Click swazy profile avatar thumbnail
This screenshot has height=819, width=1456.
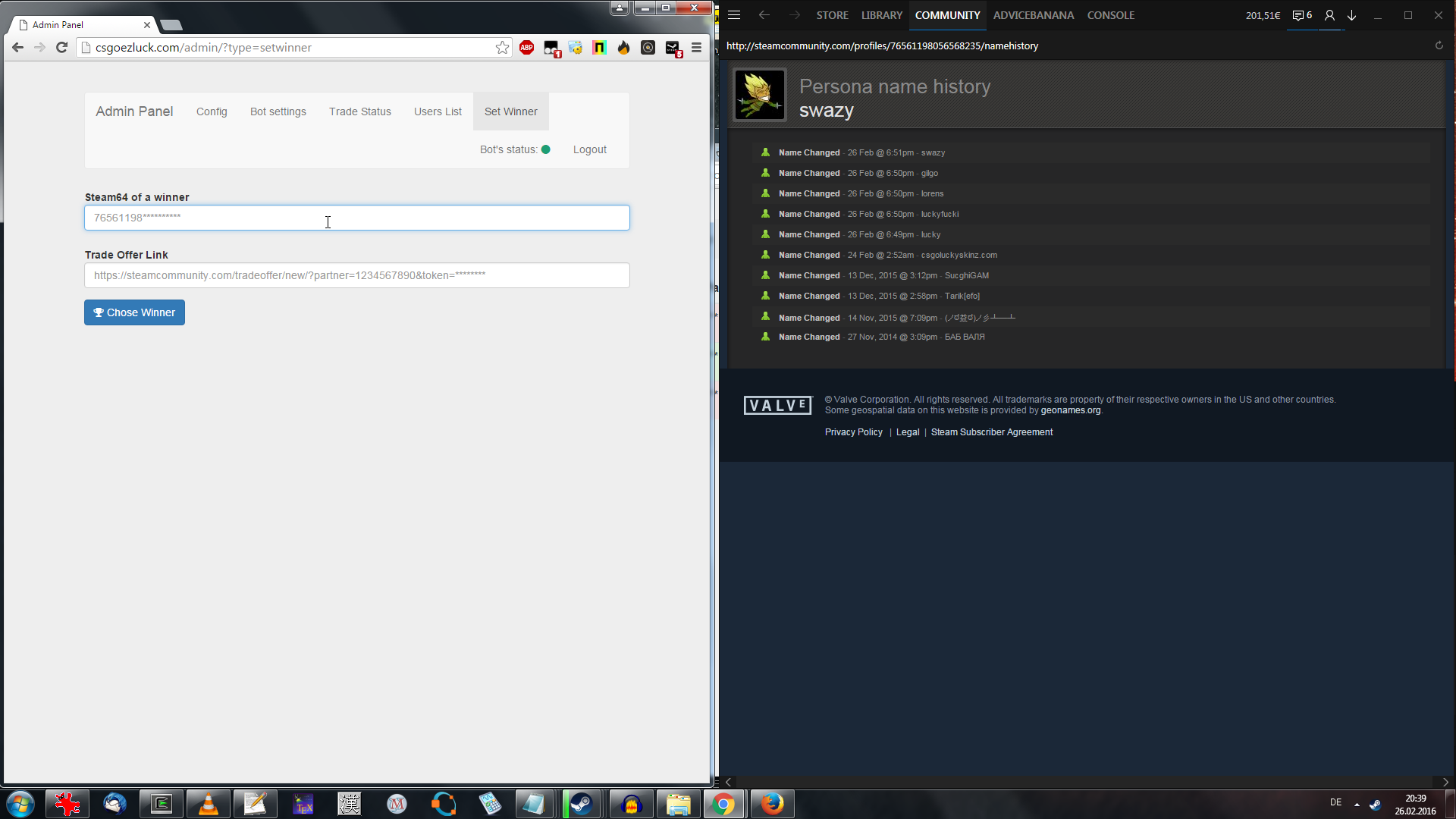(759, 96)
